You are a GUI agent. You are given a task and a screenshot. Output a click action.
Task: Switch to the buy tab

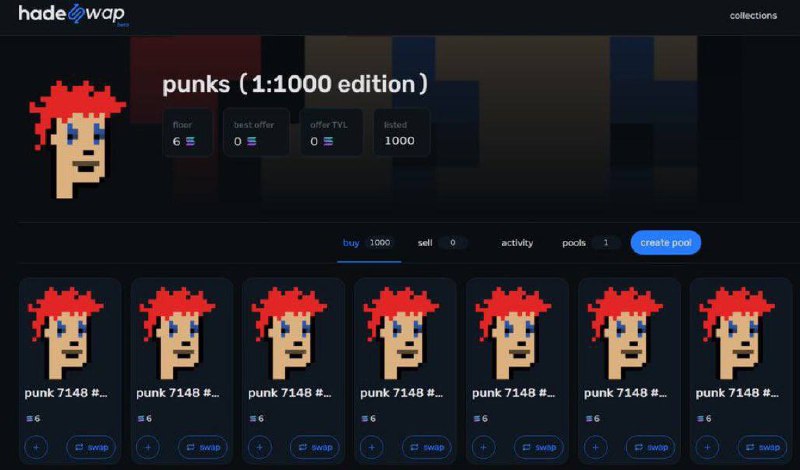click(x=369, y=243)
